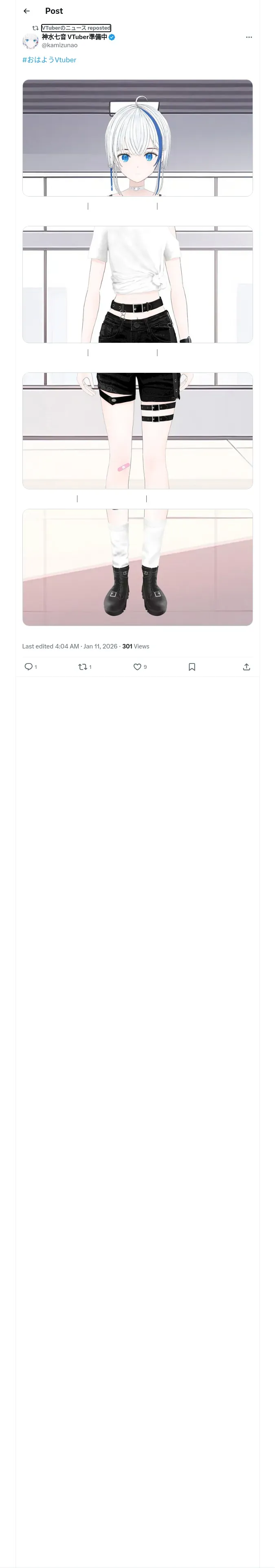This screenshot has width=275, height=1568.
Task: Click the blue verified badge
Action: click(112, 37)
